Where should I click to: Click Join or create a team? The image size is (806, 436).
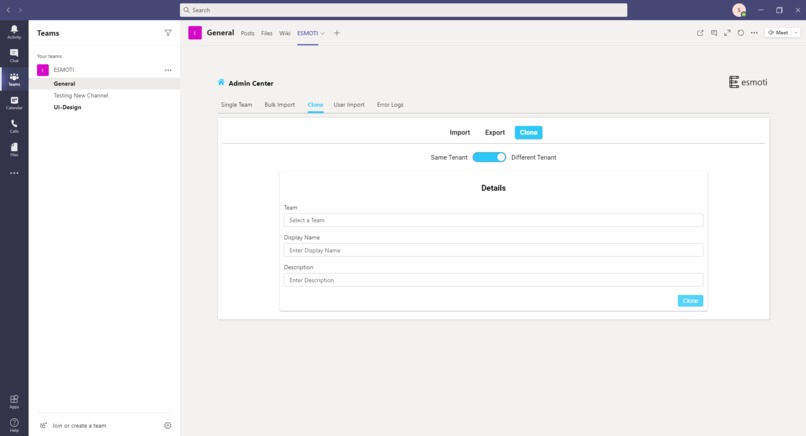[x=79, y=426]
